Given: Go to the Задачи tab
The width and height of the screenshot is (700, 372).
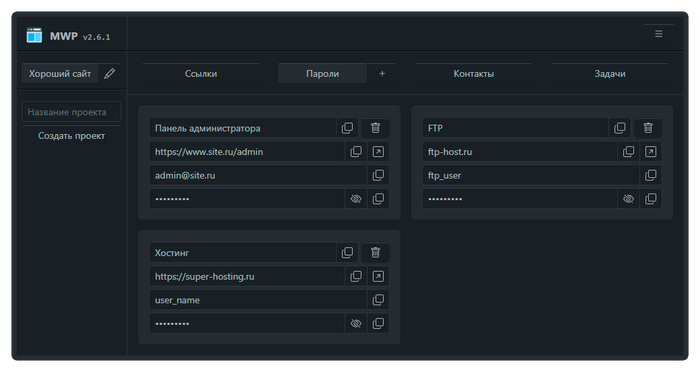Looking at the screenshot, I should click(610, 74).
